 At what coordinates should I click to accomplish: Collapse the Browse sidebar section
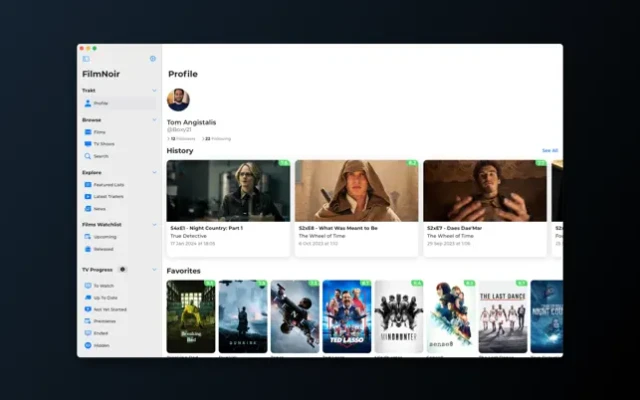(x=154, y=120)
